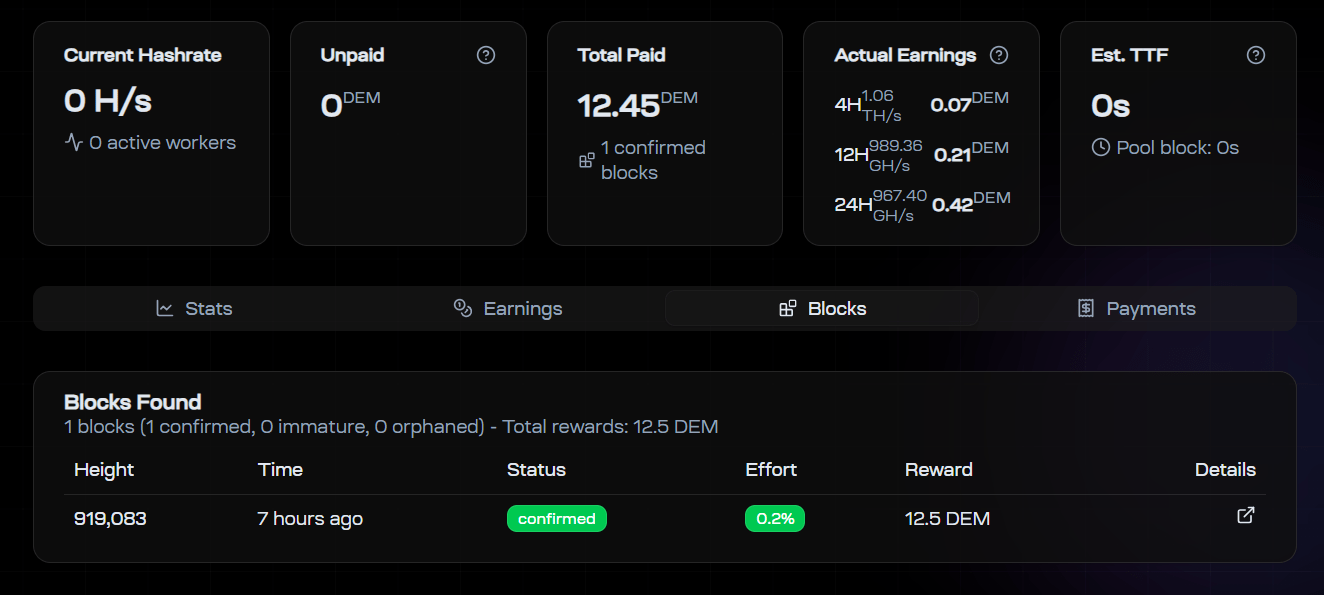Click the Height column header
Screen dimensions: 1324x595
coord(104,469)
